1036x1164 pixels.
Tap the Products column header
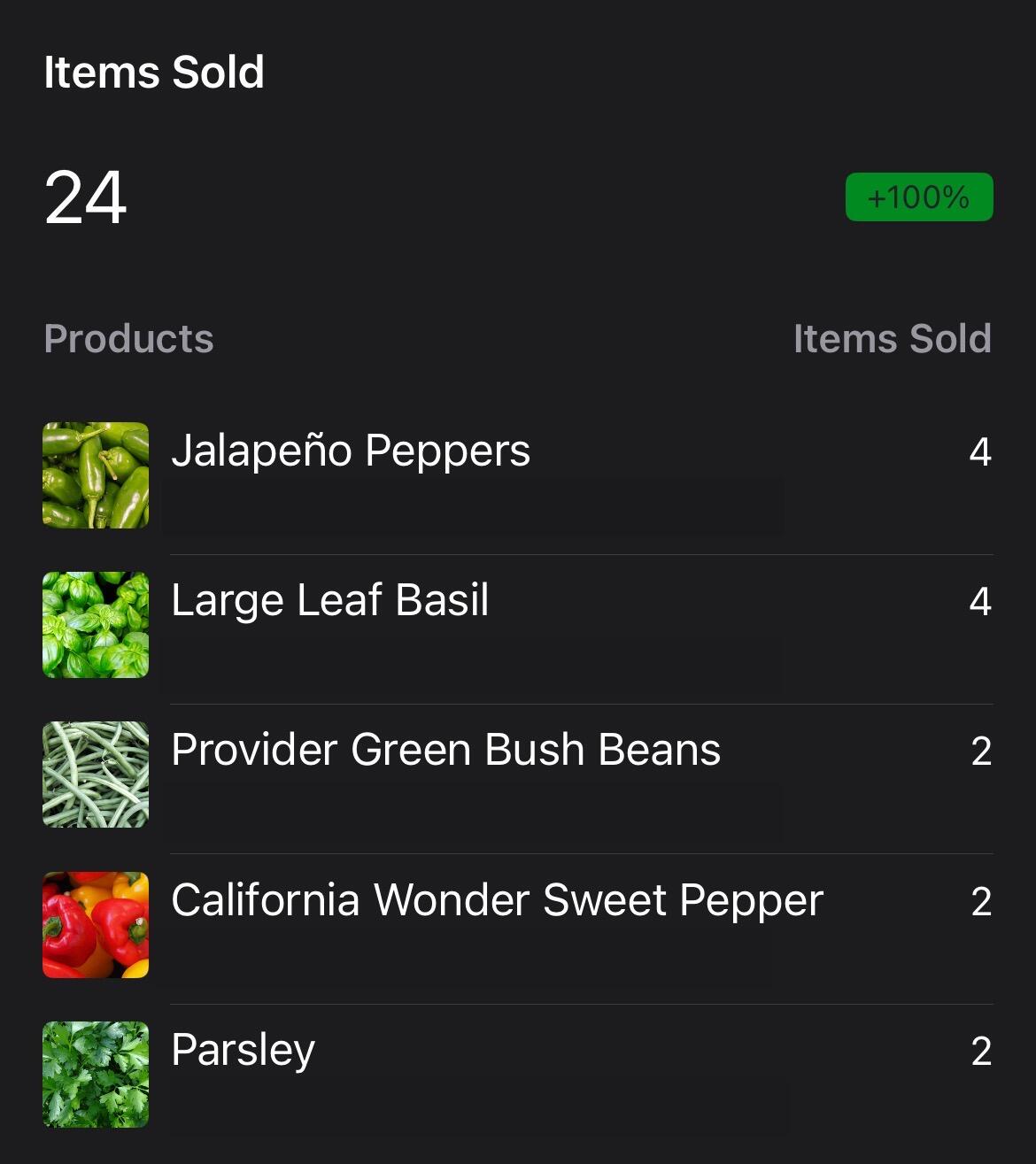[129, 338]
